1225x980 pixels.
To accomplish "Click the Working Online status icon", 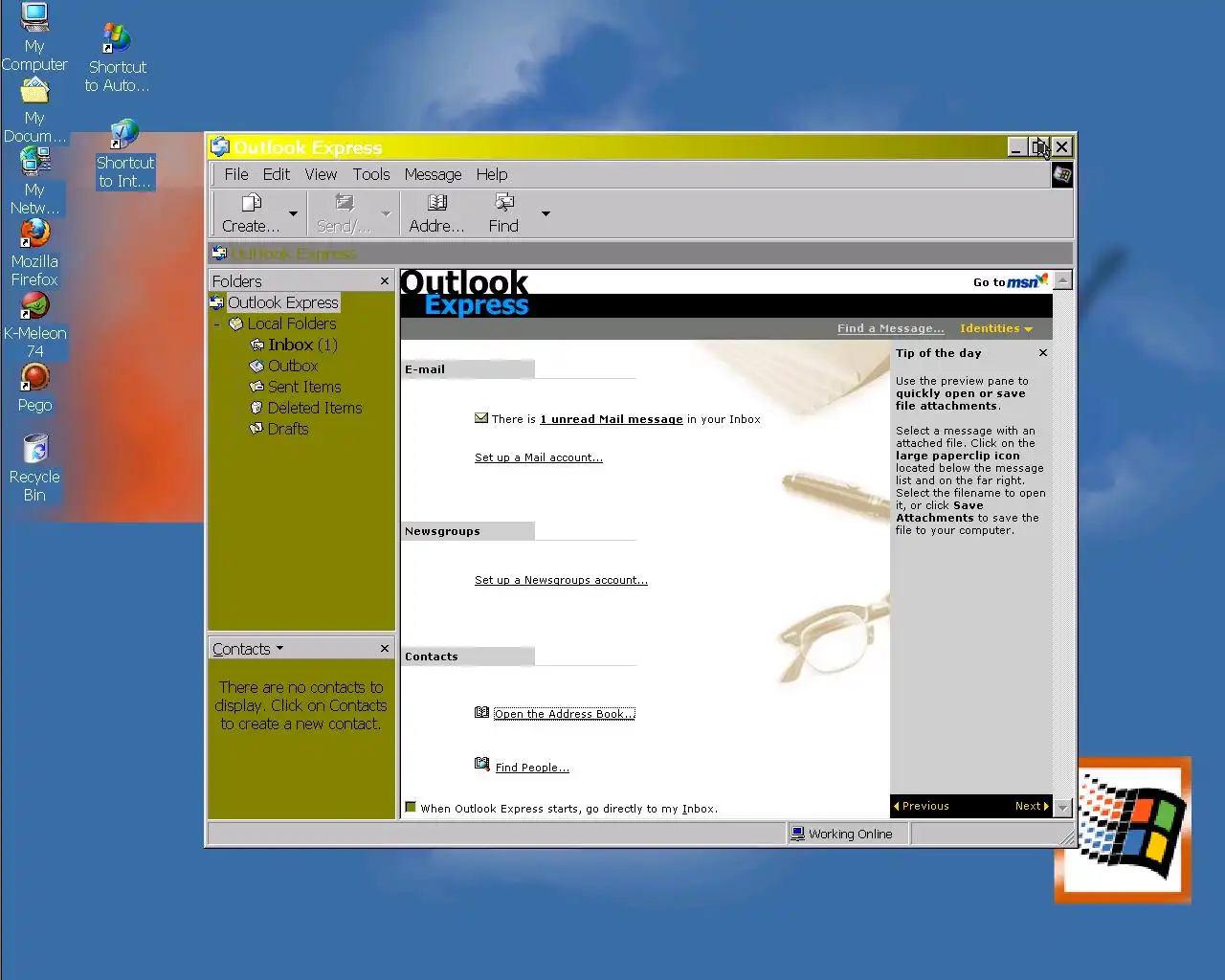I will tap(797, 834).
